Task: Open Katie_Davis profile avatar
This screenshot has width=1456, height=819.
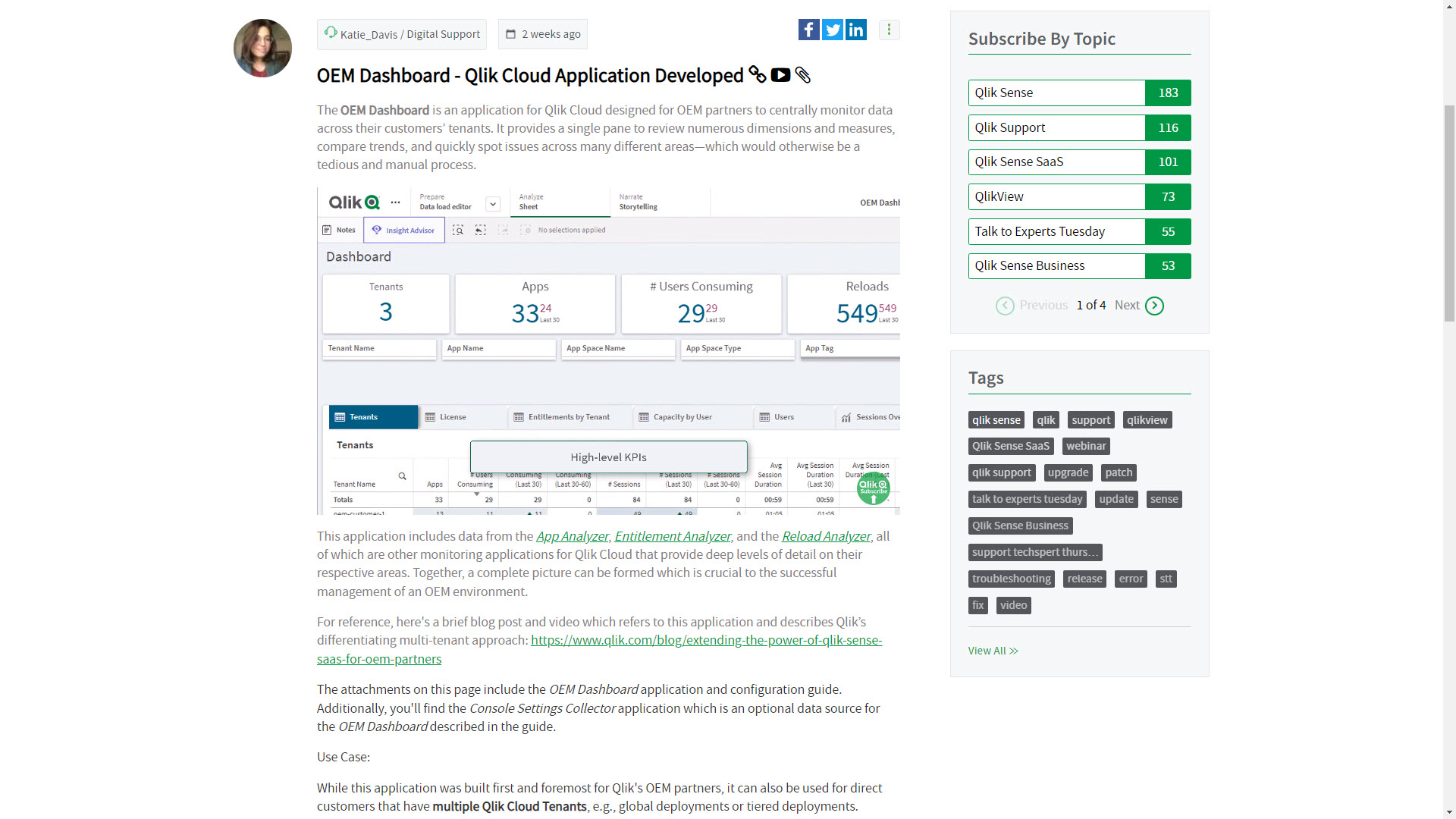Action: [x=262, y=49]
